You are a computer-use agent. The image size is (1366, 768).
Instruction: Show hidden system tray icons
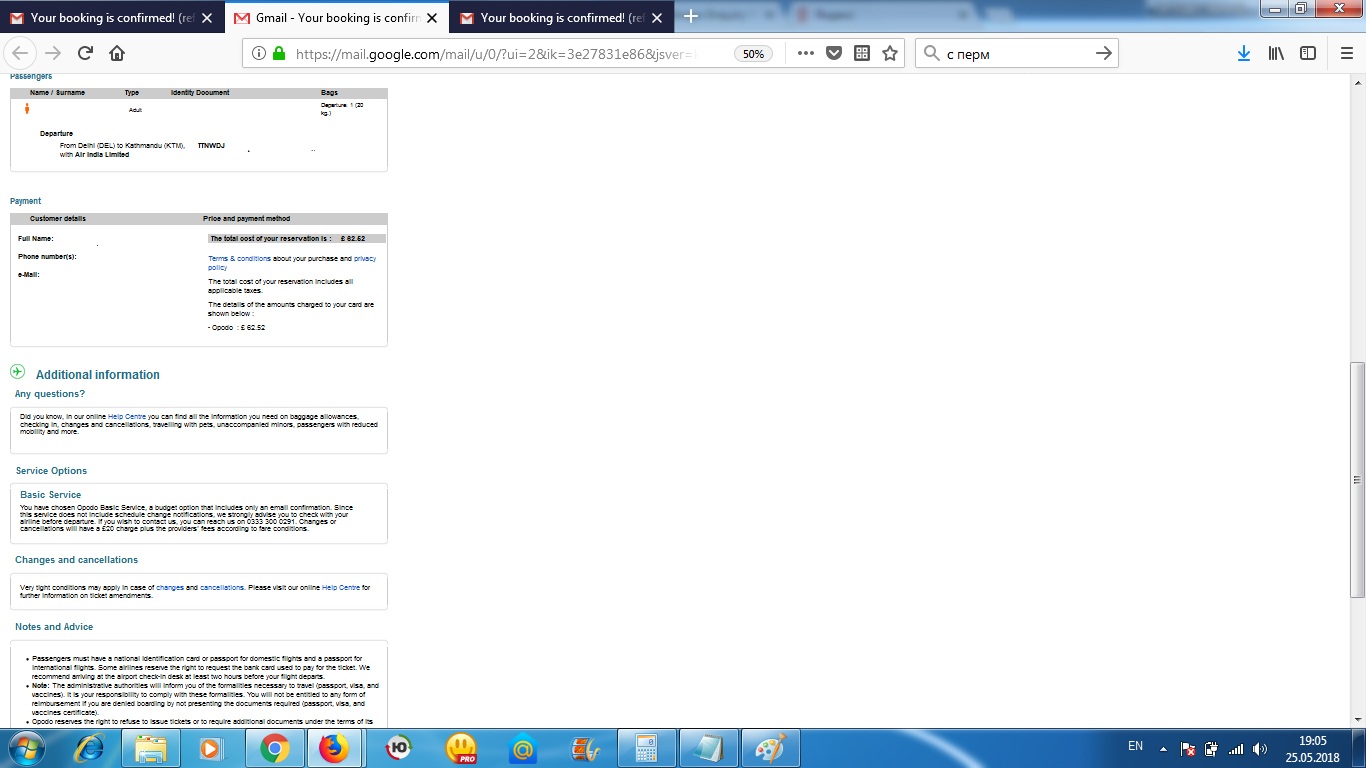click(x=1163, y=748)
